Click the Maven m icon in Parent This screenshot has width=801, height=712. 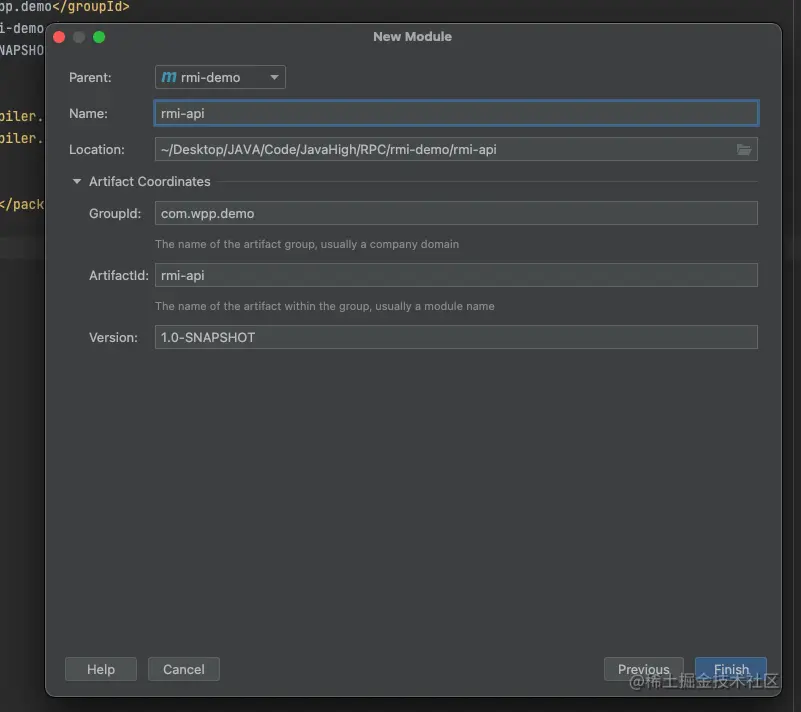tap(169, 77)
